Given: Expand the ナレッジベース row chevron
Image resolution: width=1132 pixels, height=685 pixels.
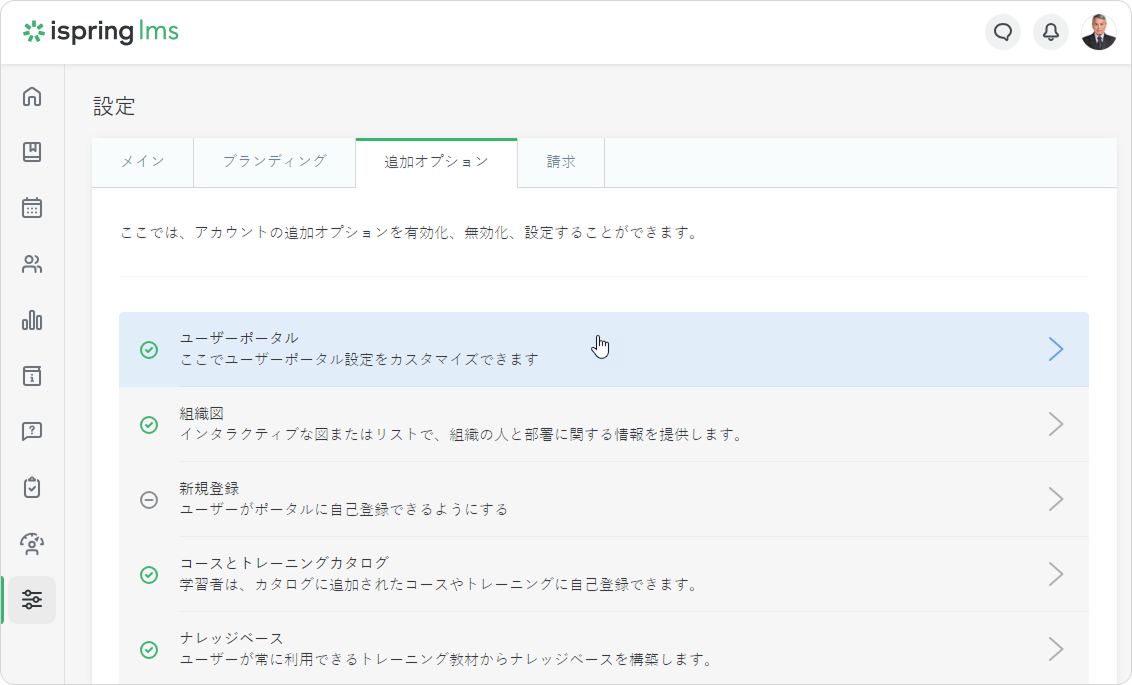Looking at the screenshot, I should (1055, 649).
